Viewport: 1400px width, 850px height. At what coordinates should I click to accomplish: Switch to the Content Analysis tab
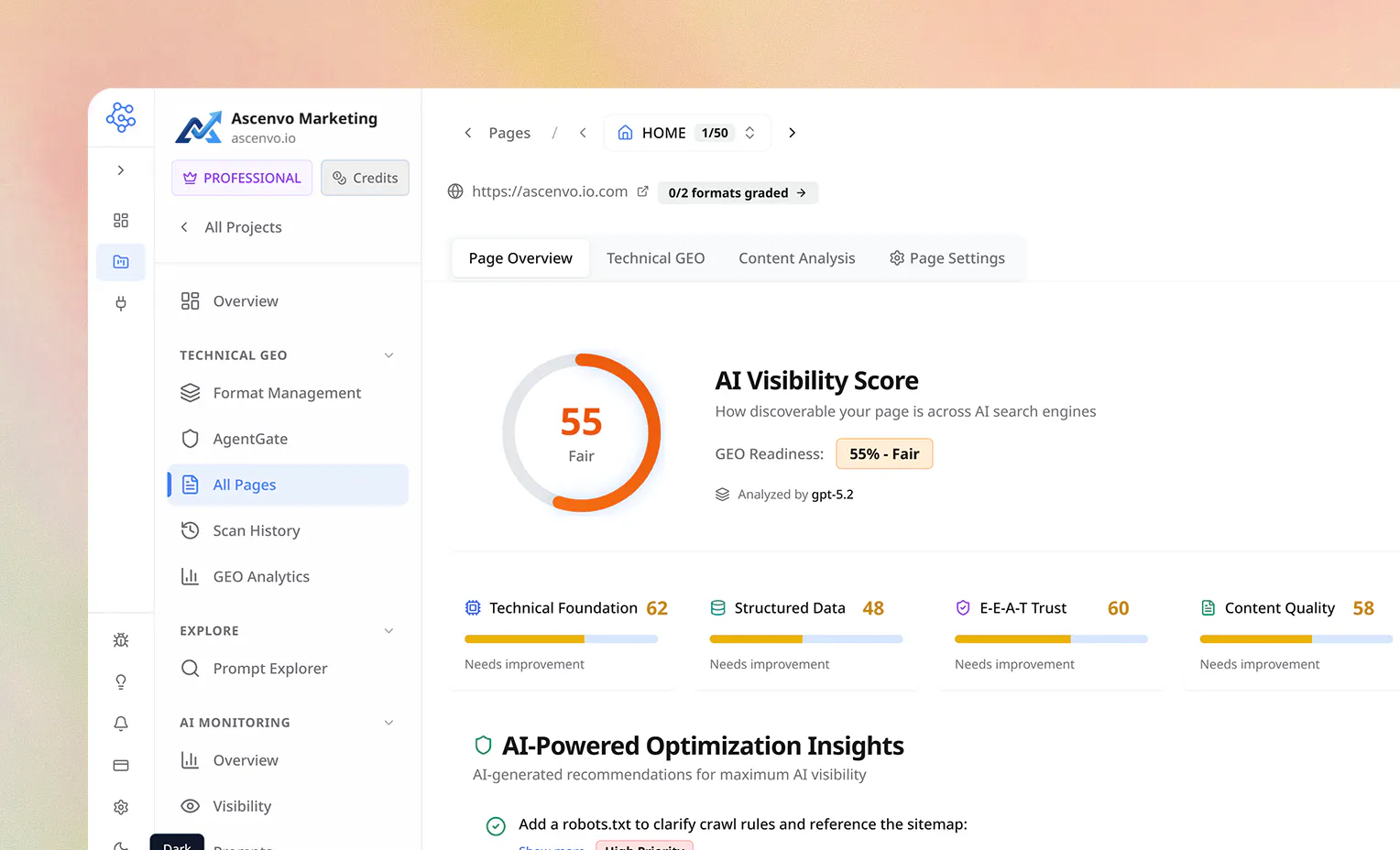click(797, 258)
